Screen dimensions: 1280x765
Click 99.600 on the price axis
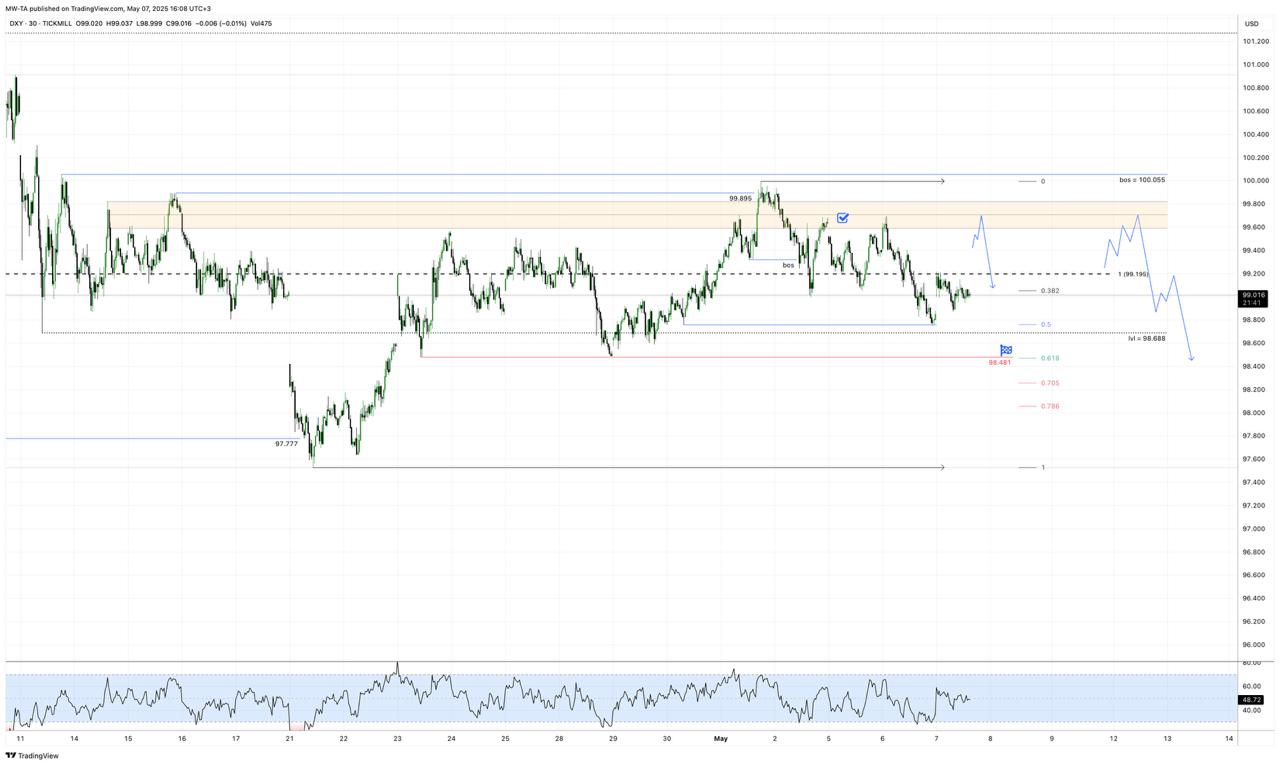[1256, 227]
